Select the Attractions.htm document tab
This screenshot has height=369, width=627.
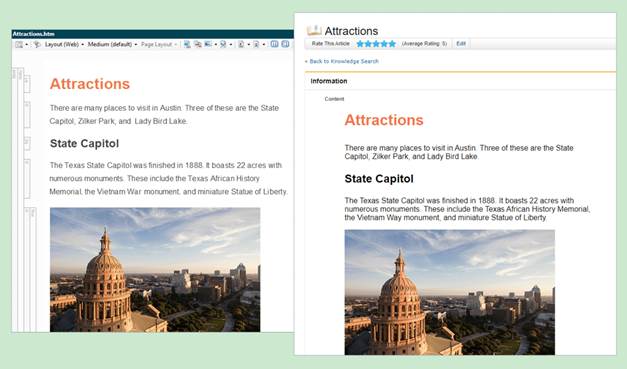pyautogui.click(x=34, y=34)
